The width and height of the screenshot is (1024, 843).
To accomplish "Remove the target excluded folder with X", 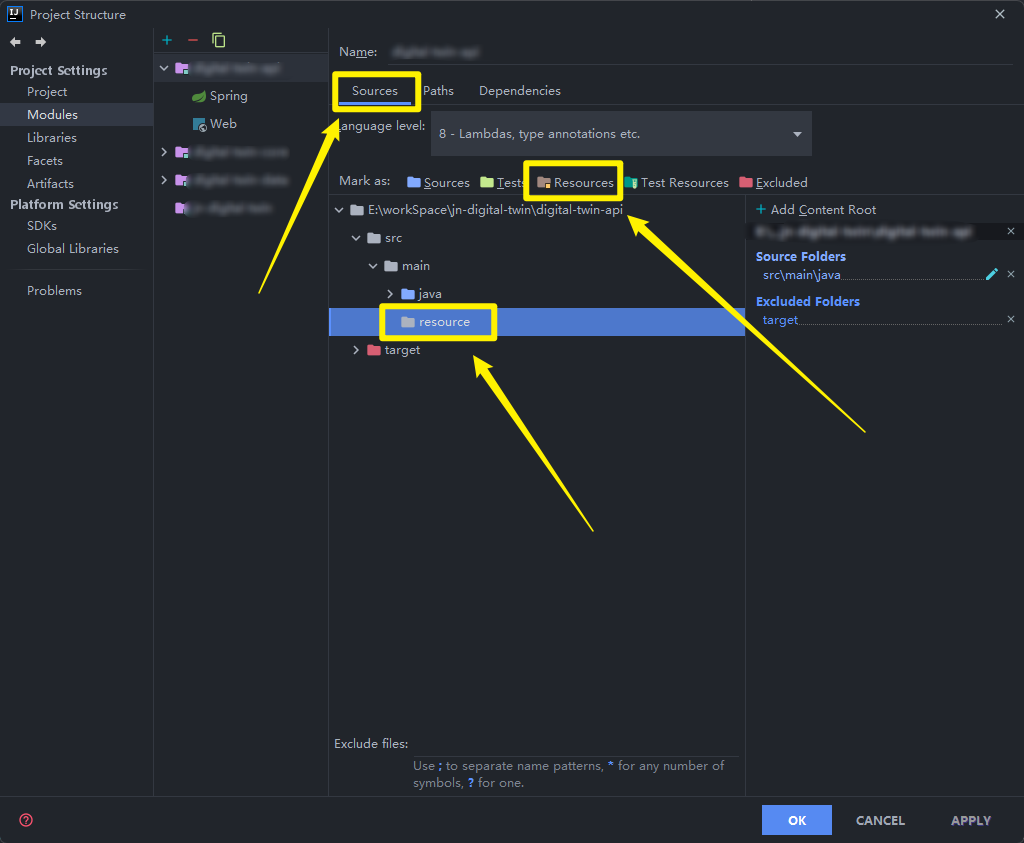I will (1010, 320).
